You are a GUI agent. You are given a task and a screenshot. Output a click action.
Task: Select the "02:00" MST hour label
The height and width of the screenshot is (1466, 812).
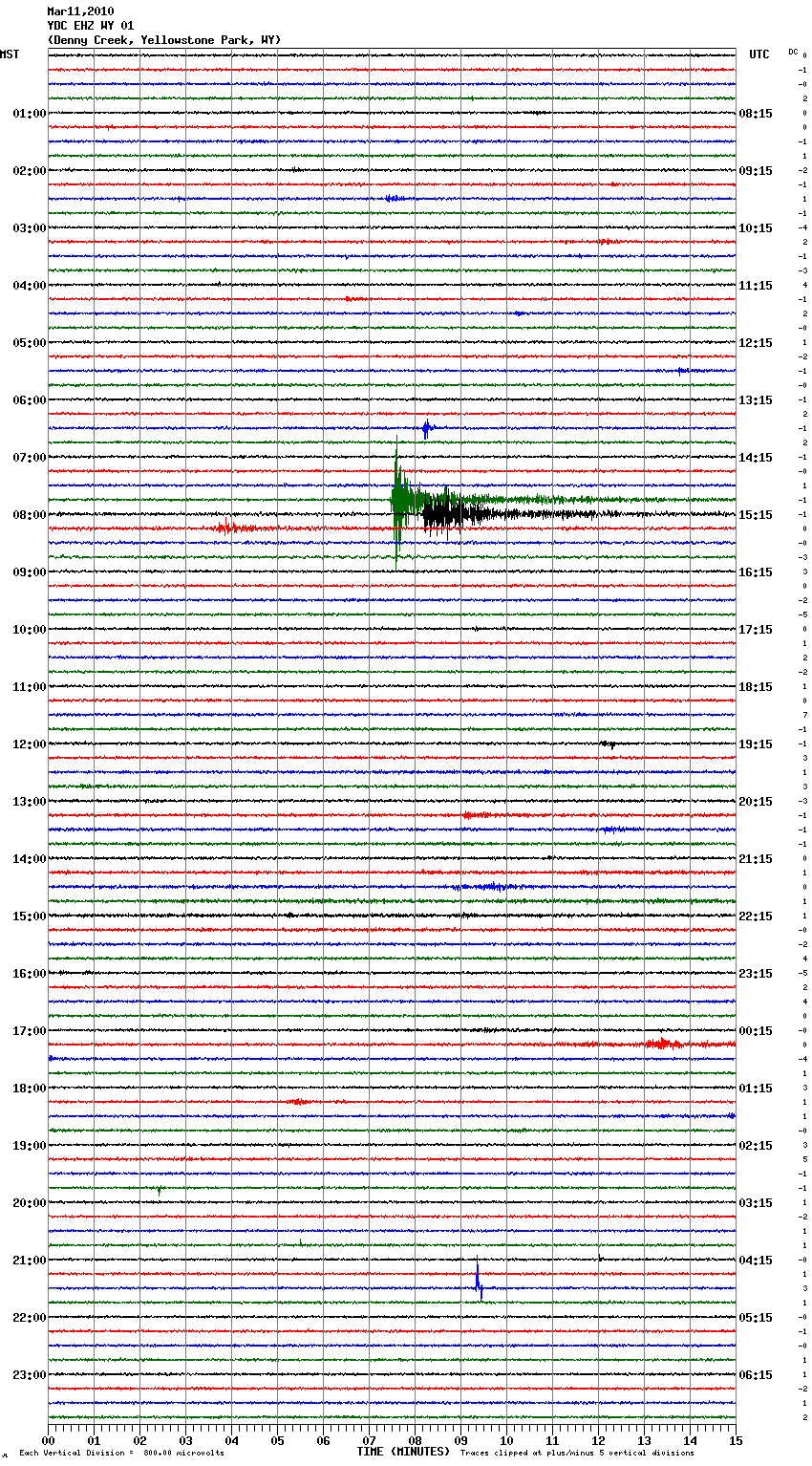[29, 171]
